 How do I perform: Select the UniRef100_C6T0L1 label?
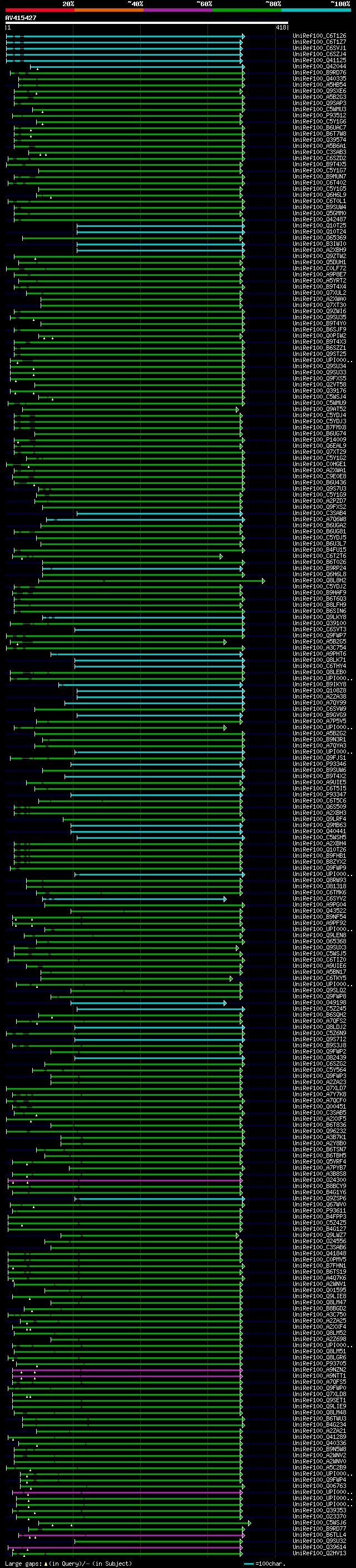[x=319, y=201]
